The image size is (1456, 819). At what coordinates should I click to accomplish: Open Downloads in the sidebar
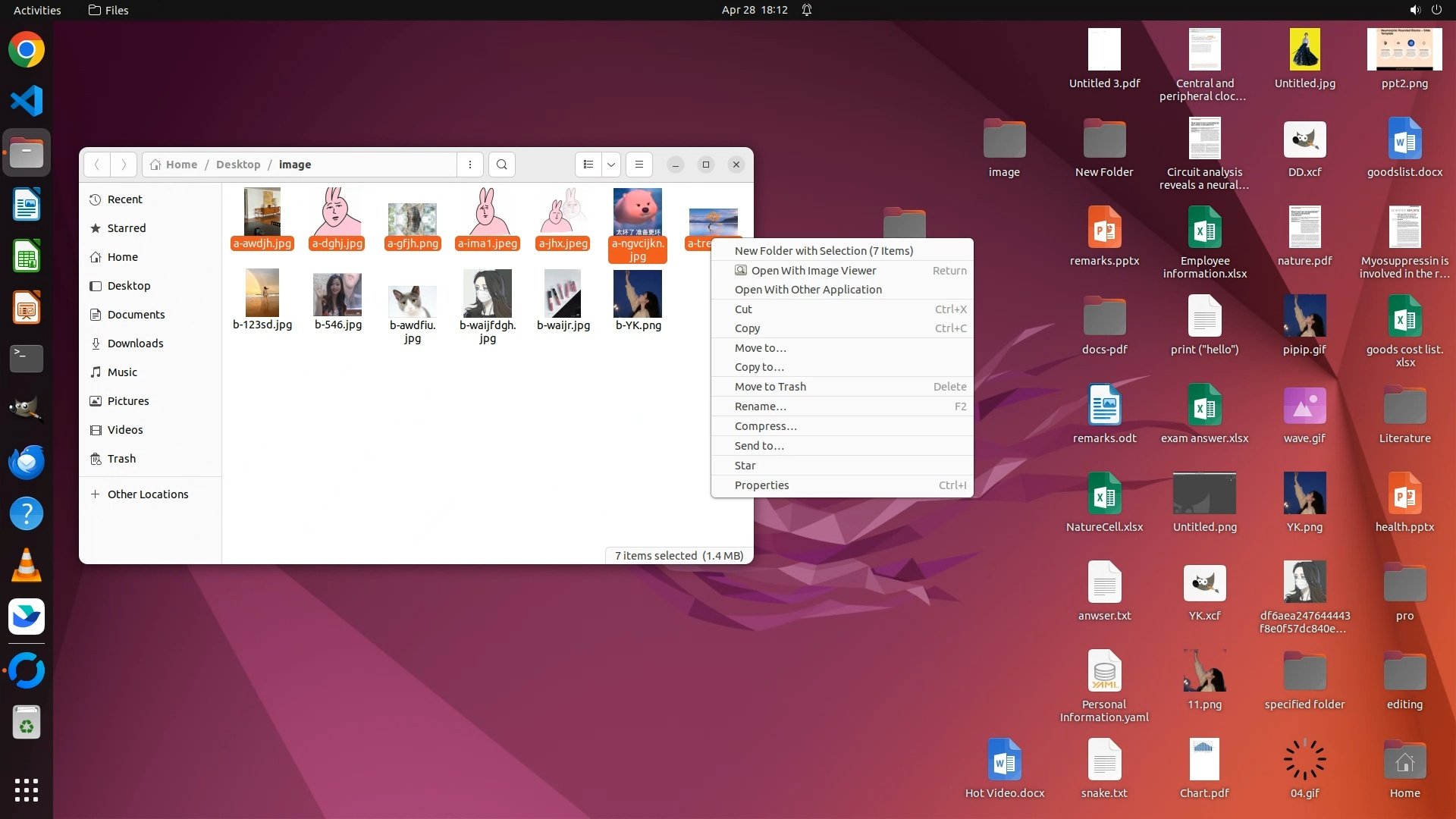click(x=135, y=344)
